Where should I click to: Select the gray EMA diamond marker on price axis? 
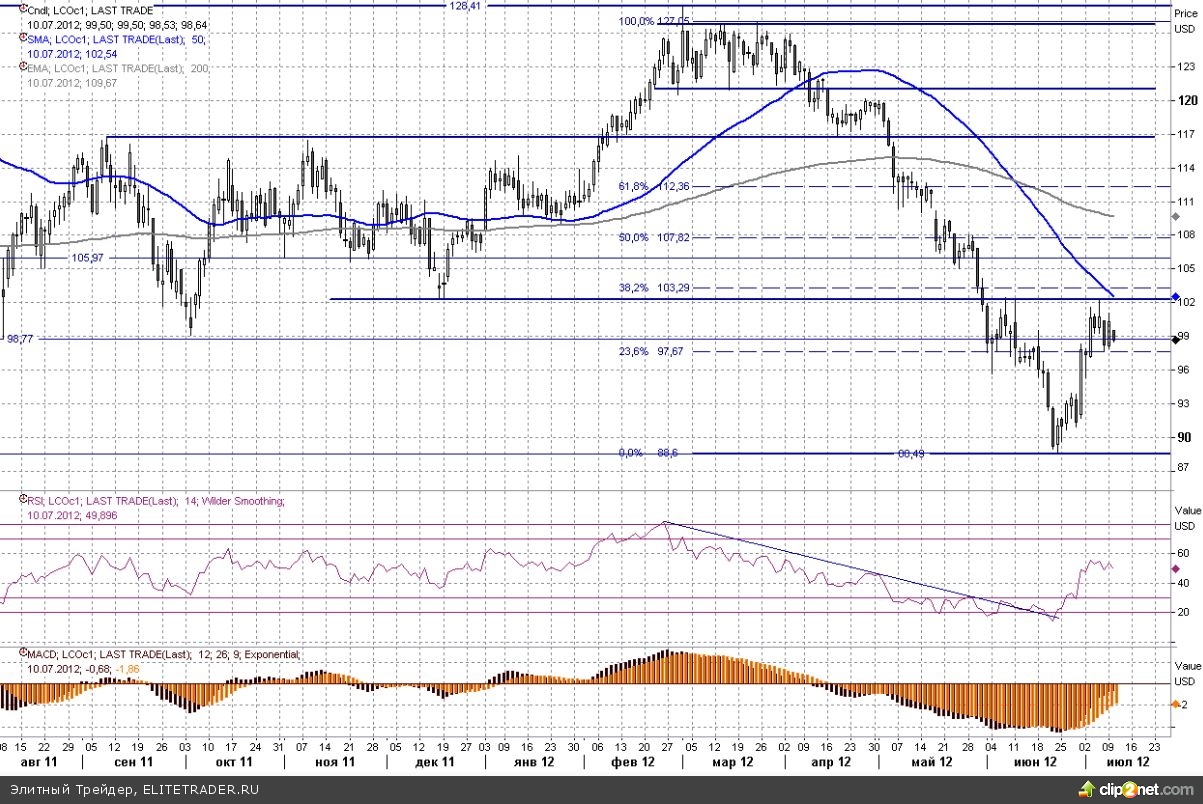click(1175, 214)
